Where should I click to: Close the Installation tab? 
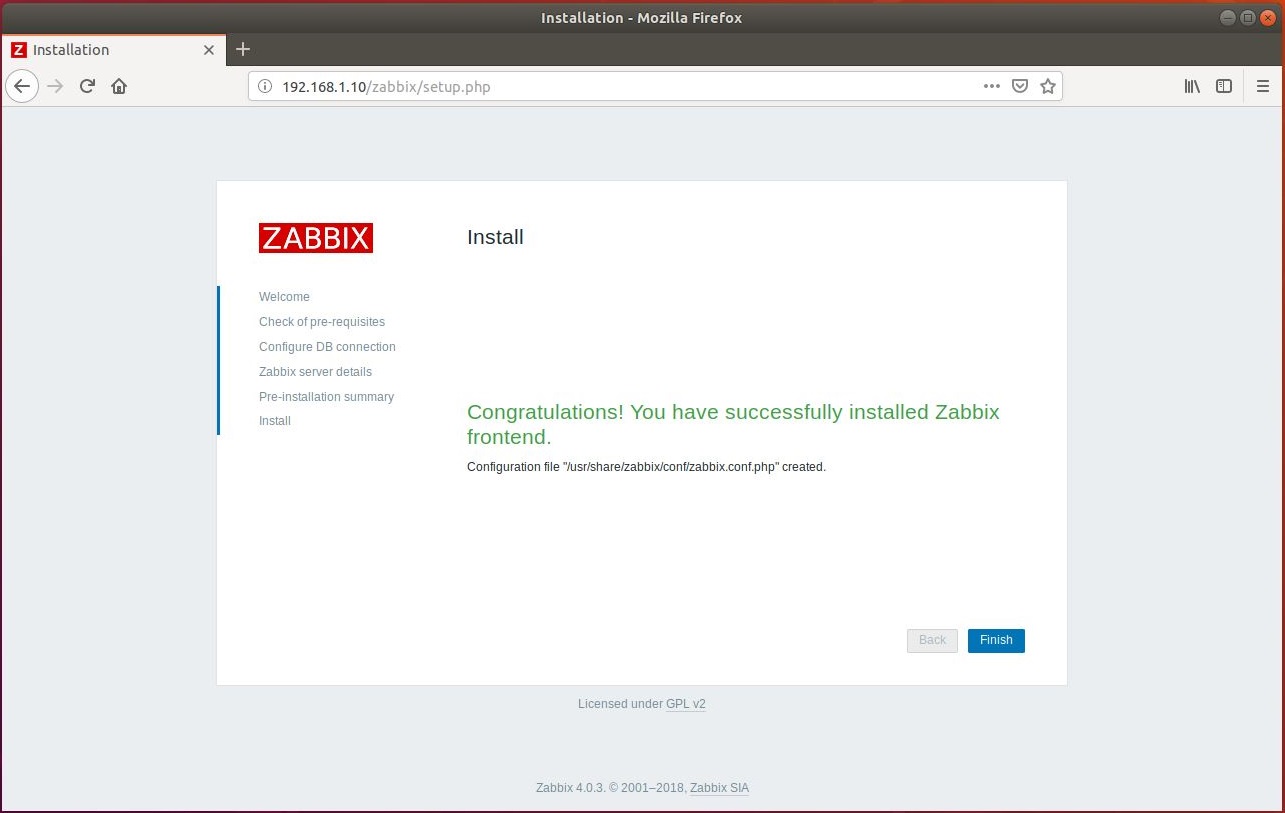click(x=209, y=50)
